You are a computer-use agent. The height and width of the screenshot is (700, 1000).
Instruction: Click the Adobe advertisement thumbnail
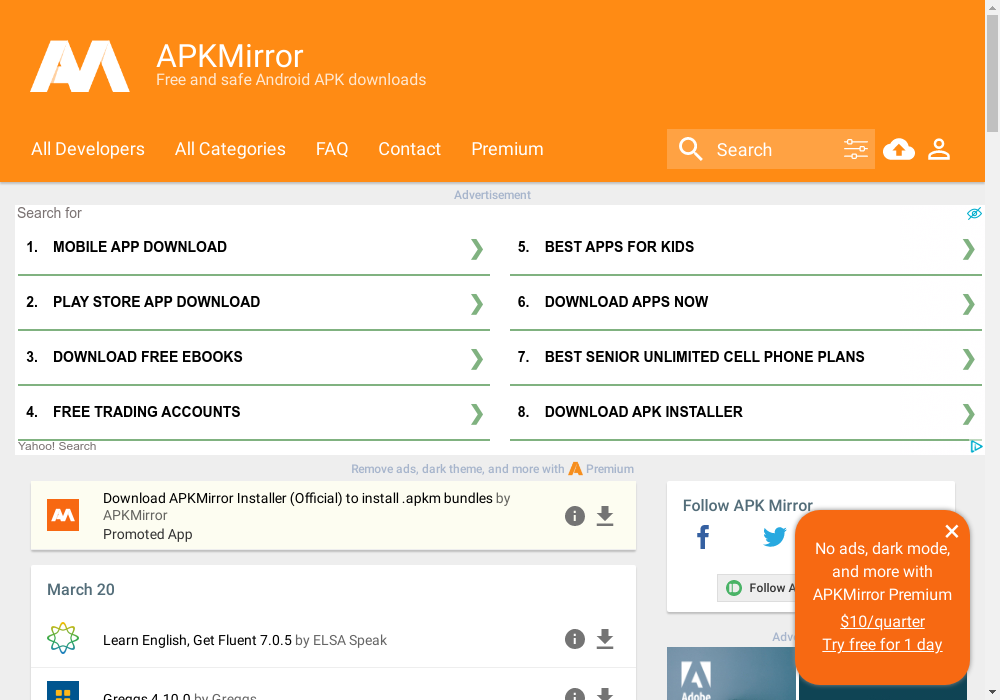pos(731,673)
